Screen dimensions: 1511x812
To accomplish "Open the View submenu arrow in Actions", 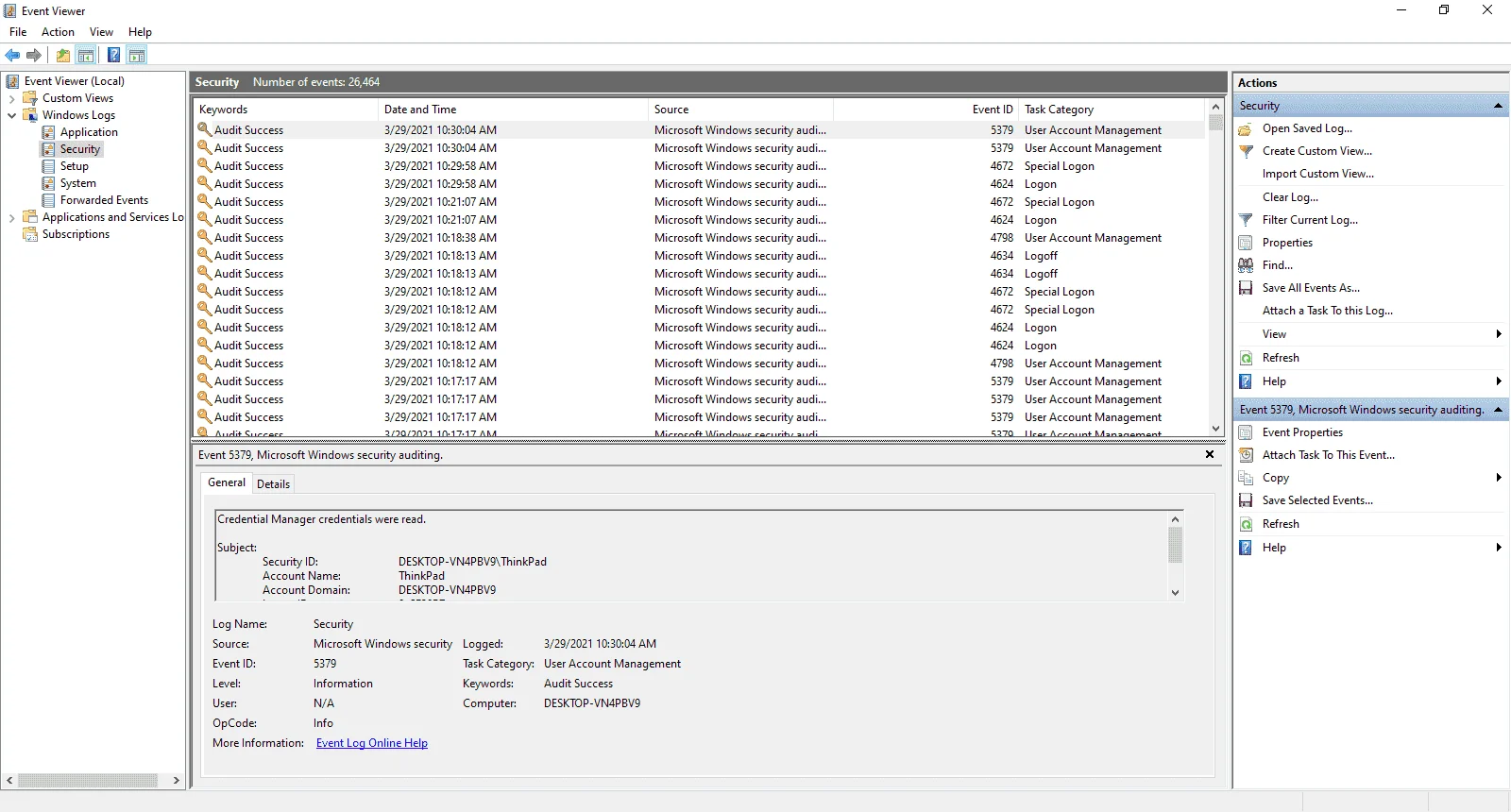I will 1499,334.
